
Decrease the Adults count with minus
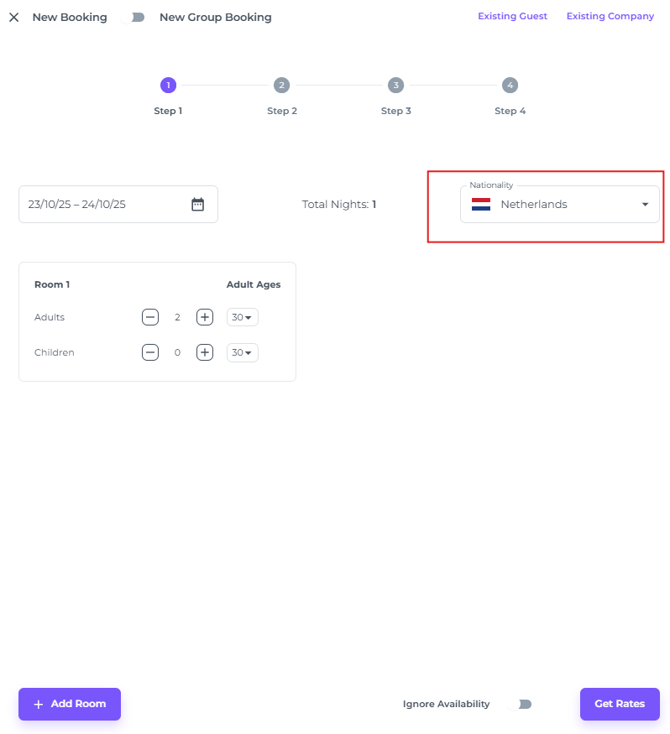coord(150,317)
